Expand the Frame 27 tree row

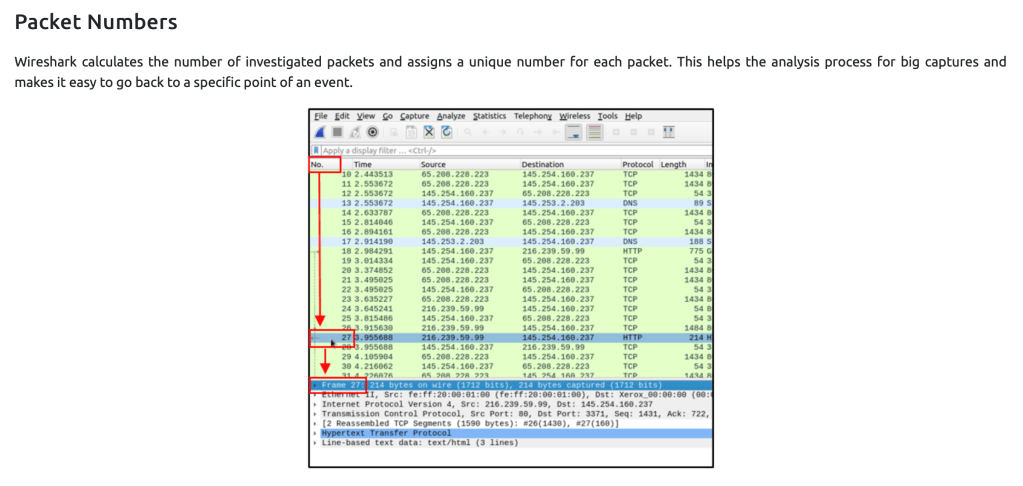pos(314,385)
